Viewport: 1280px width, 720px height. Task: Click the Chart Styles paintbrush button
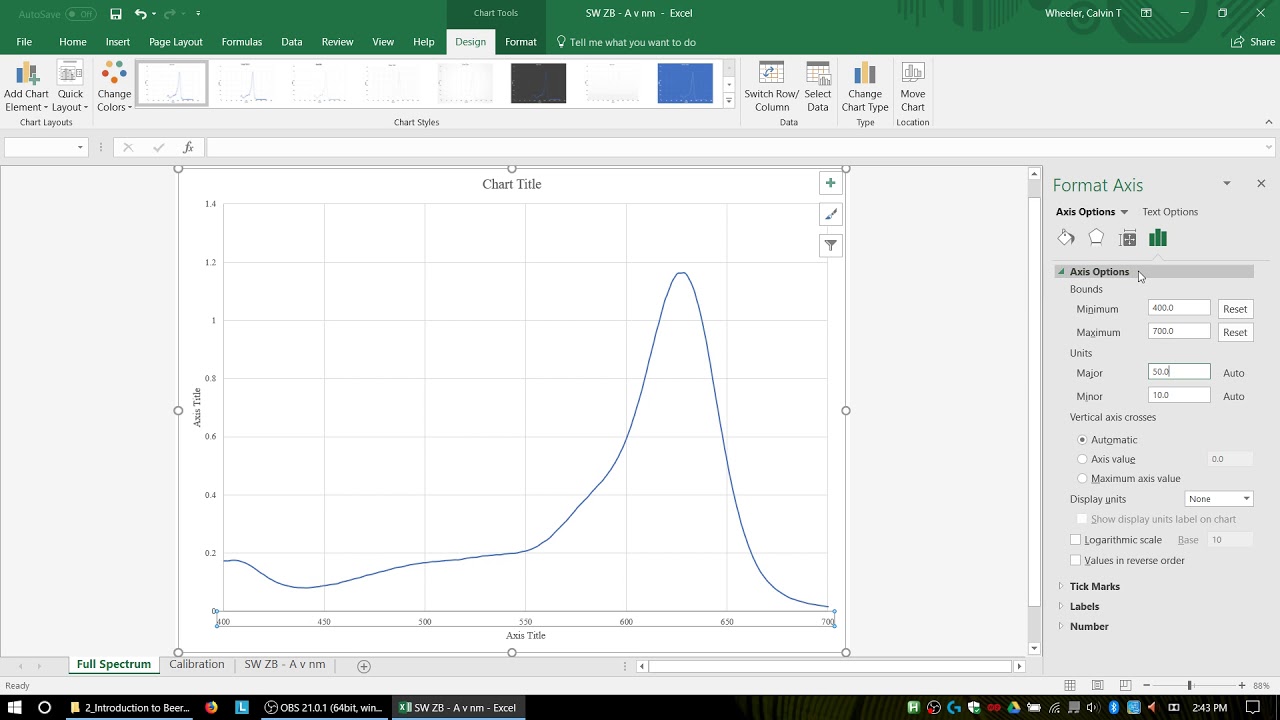click(x=830, y=214)
